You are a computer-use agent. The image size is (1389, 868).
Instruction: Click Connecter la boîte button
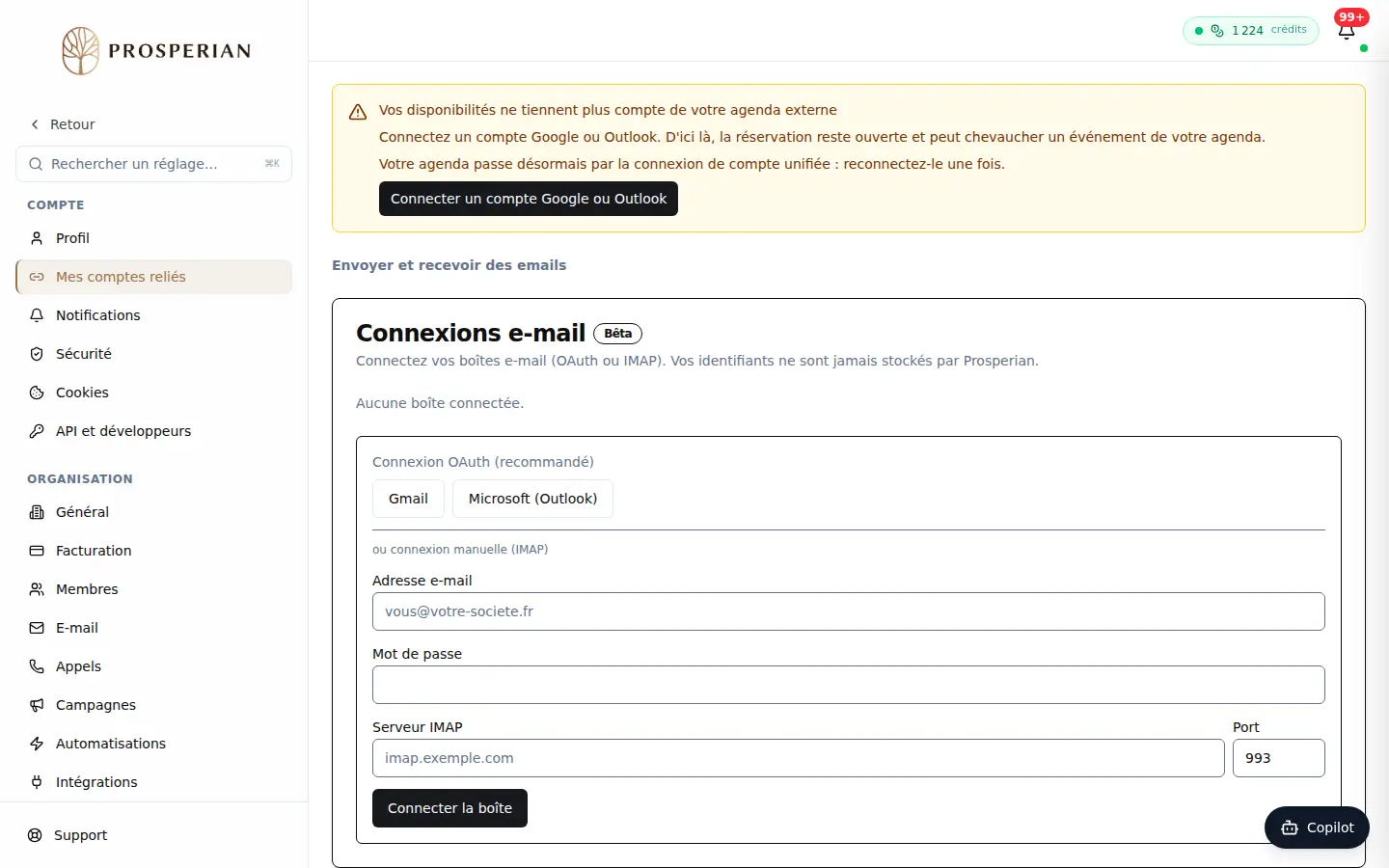[x=449, y=808]
